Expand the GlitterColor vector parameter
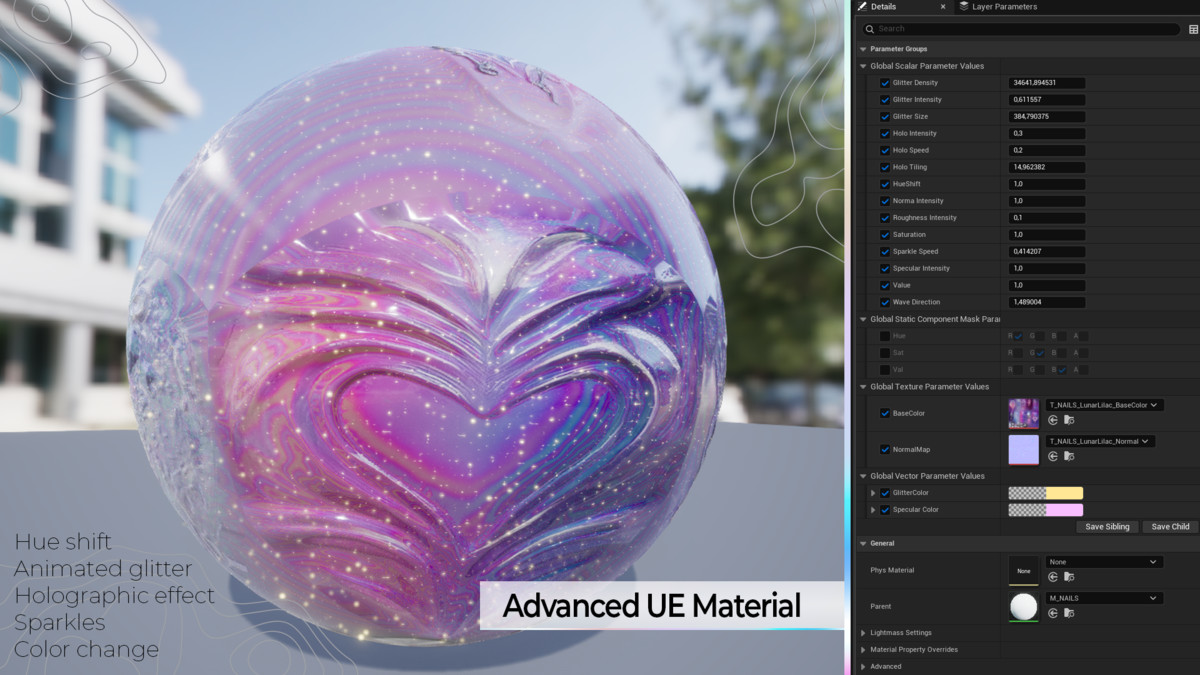 tap(873, 493)
